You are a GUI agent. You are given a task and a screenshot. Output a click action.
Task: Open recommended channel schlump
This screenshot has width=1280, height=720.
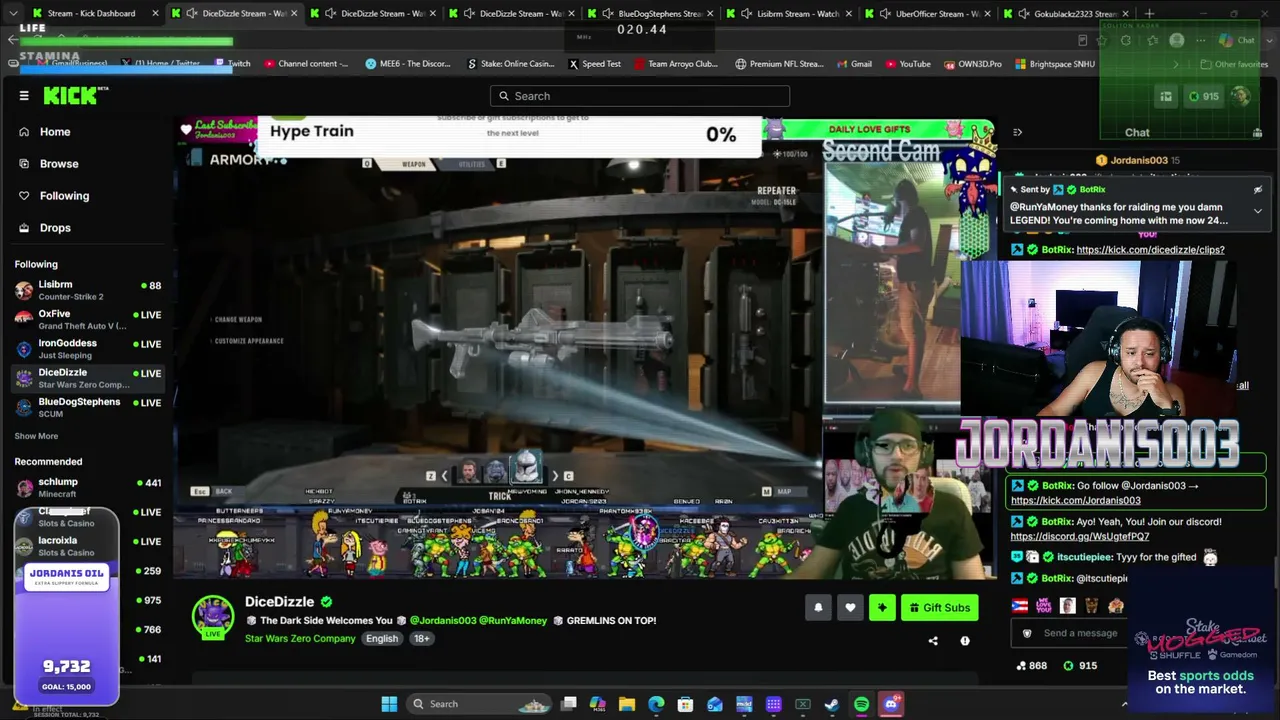[88, 487]
